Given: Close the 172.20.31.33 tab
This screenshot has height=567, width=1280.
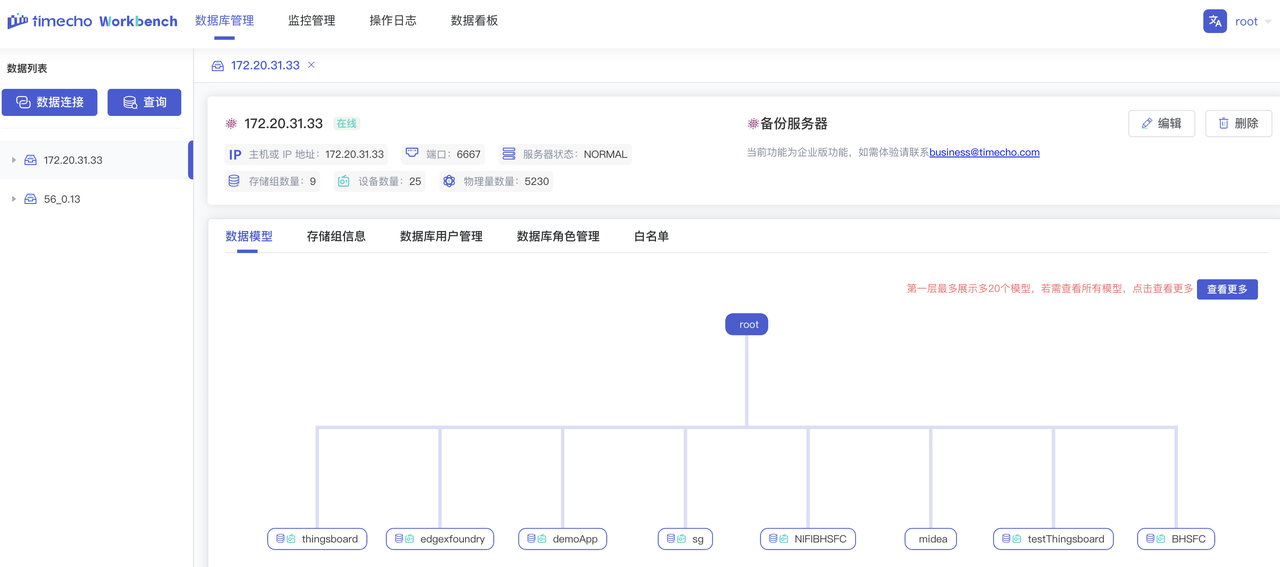Looking at the screenshot, I should 311,65.
